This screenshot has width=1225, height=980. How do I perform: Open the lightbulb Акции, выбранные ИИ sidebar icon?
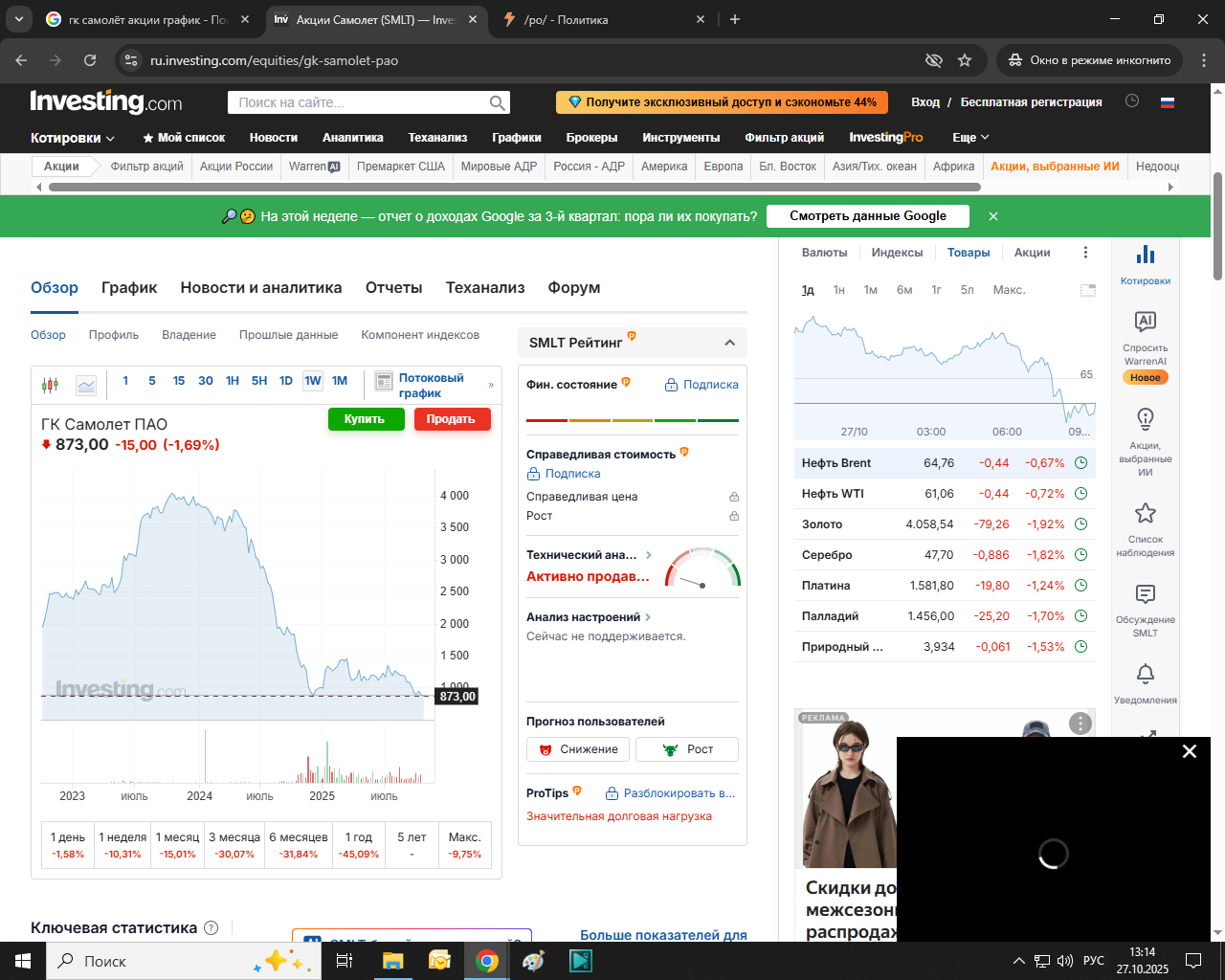(x=1146, y=419)
